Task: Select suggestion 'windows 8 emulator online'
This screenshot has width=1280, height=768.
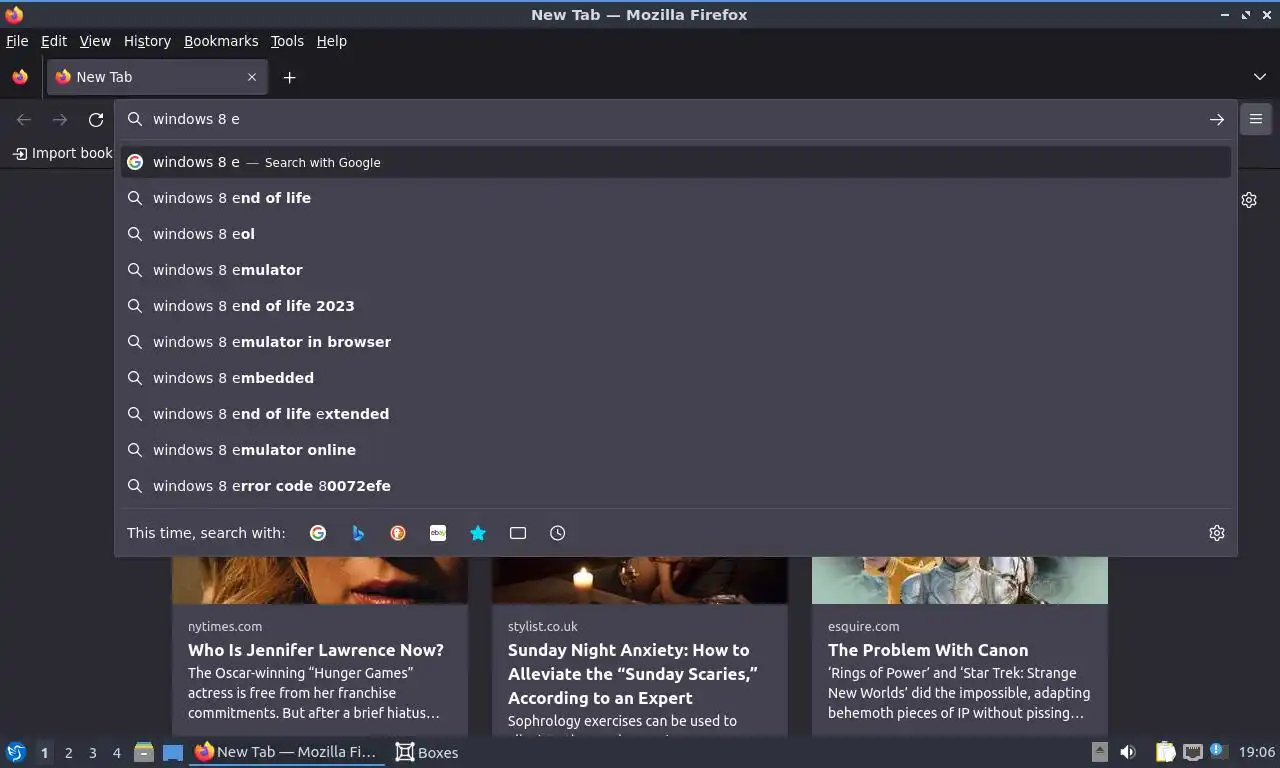Action: tap(676, 450)
